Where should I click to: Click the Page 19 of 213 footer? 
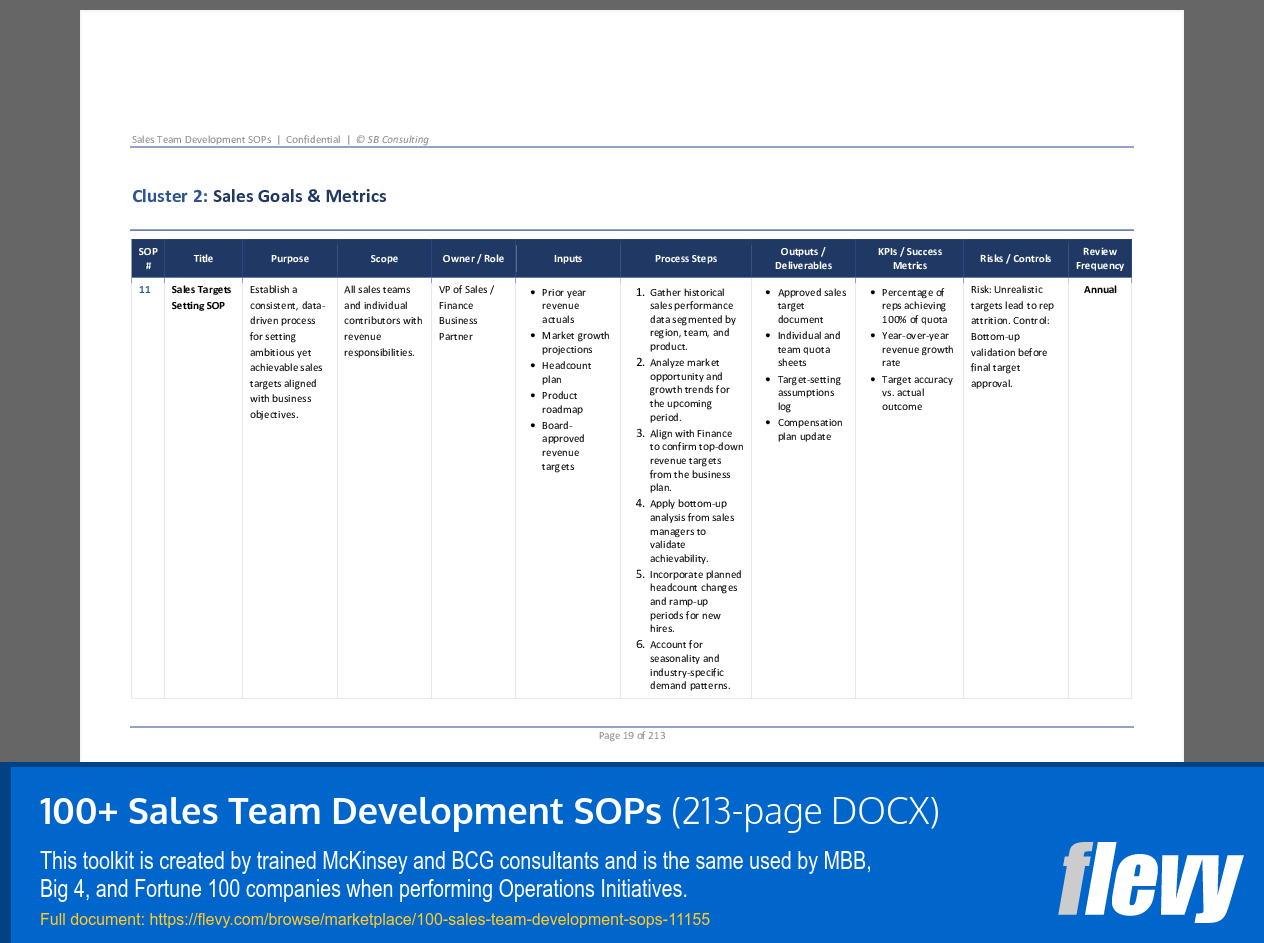click(x=632, y=735)
